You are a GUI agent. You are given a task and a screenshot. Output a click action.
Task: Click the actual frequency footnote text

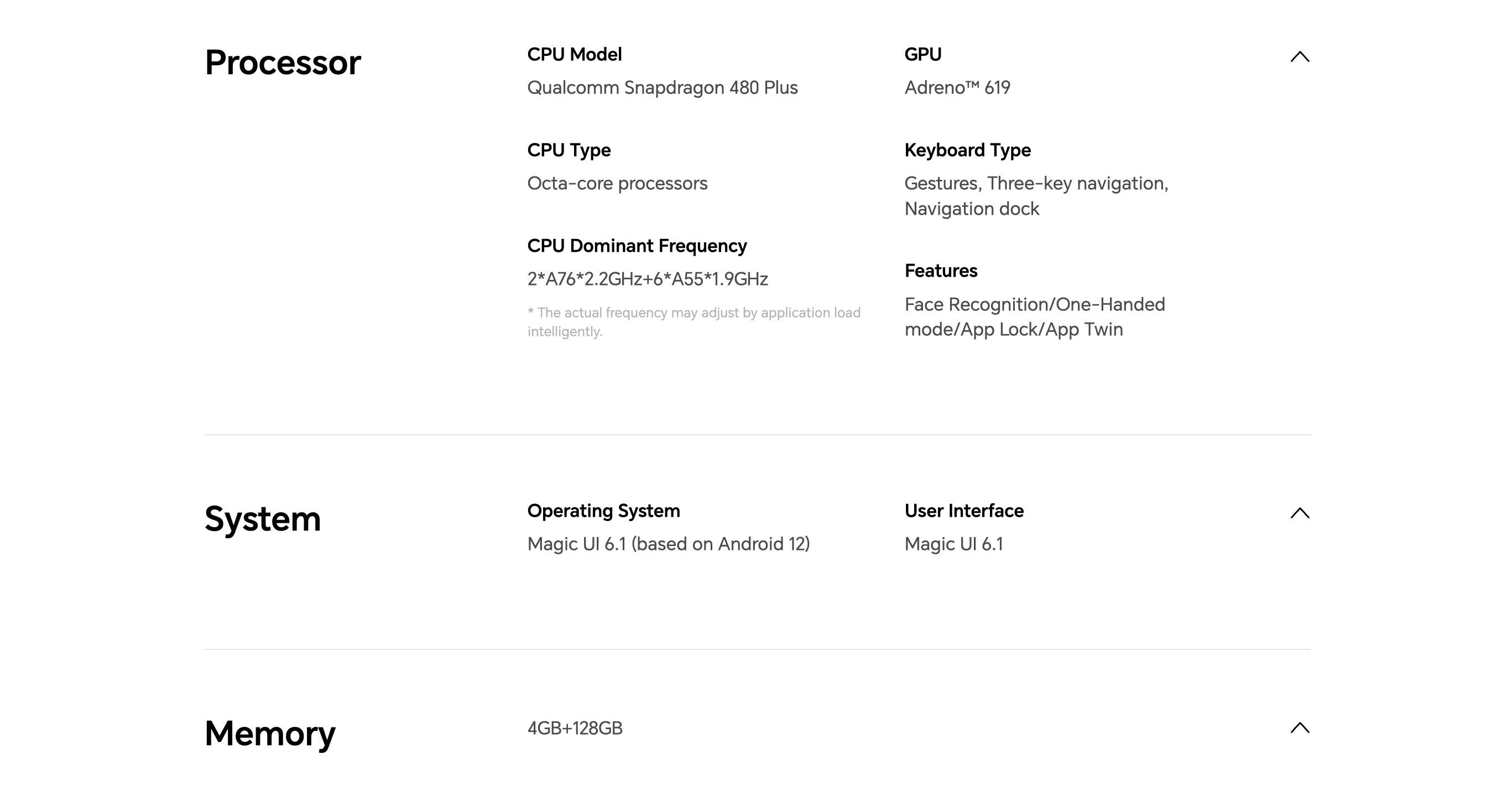pyautogui.click(x=694, y=322)
